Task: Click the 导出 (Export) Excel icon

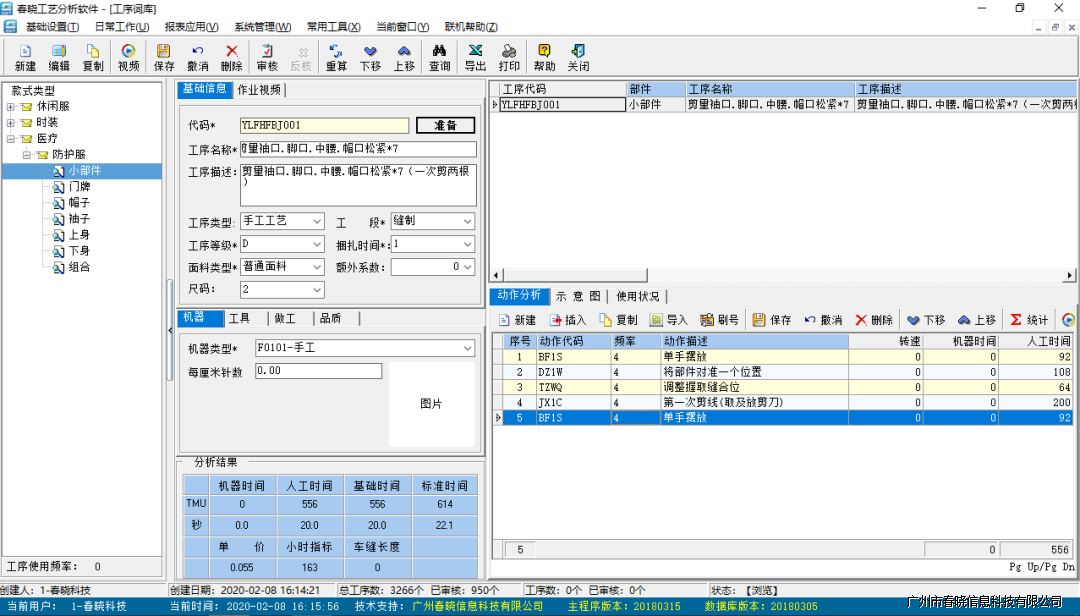Action: tap(475, 57)
